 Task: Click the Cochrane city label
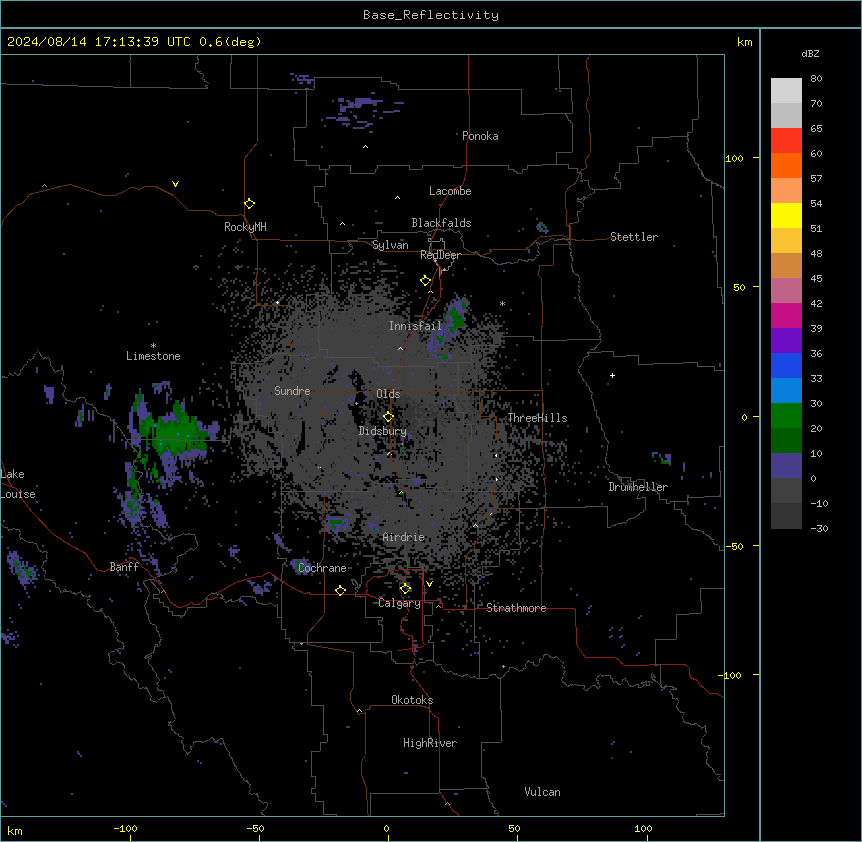click(322, 568)
